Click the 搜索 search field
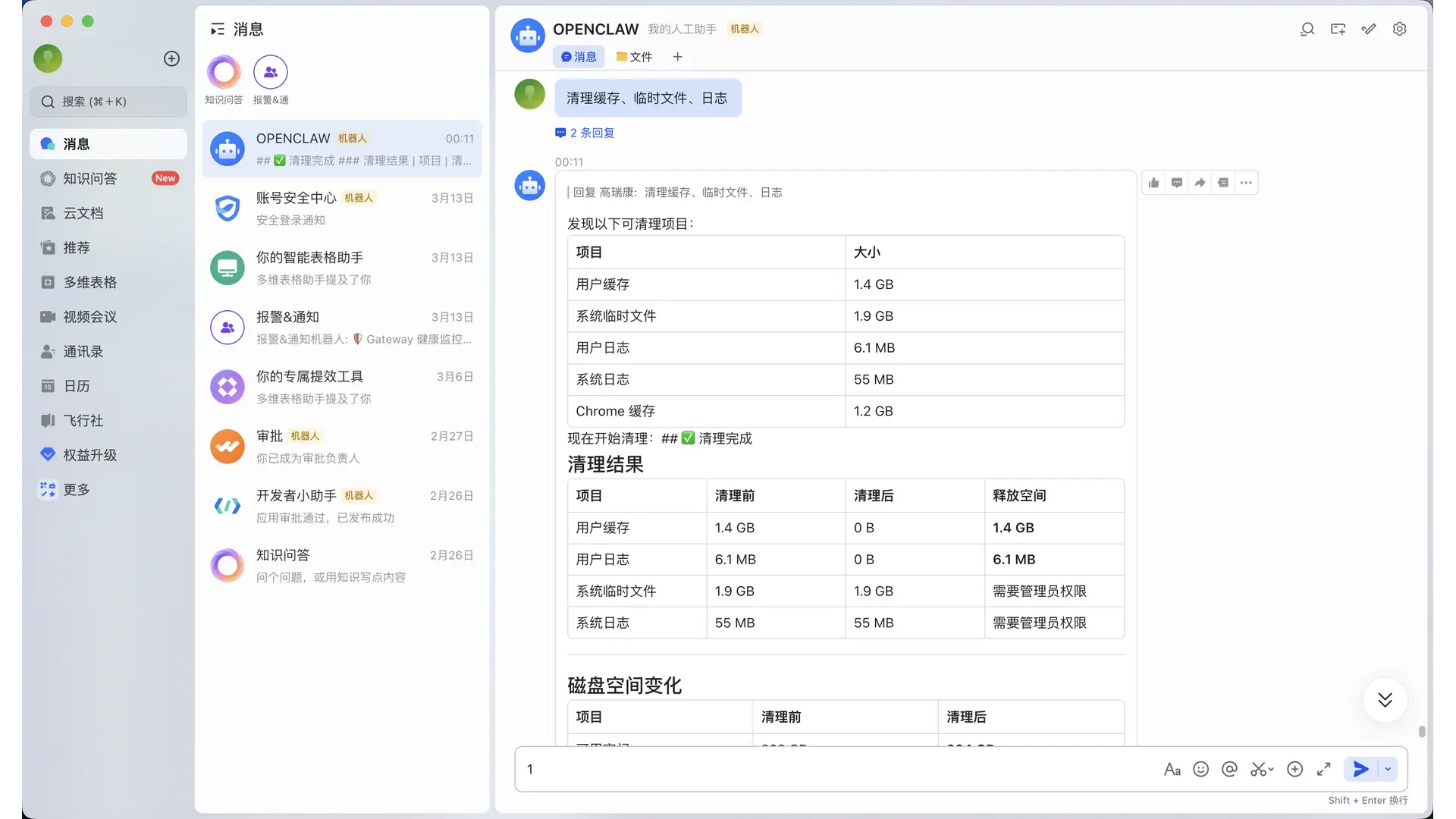This screenshot has height=819, width=1456. click(108, 102)
